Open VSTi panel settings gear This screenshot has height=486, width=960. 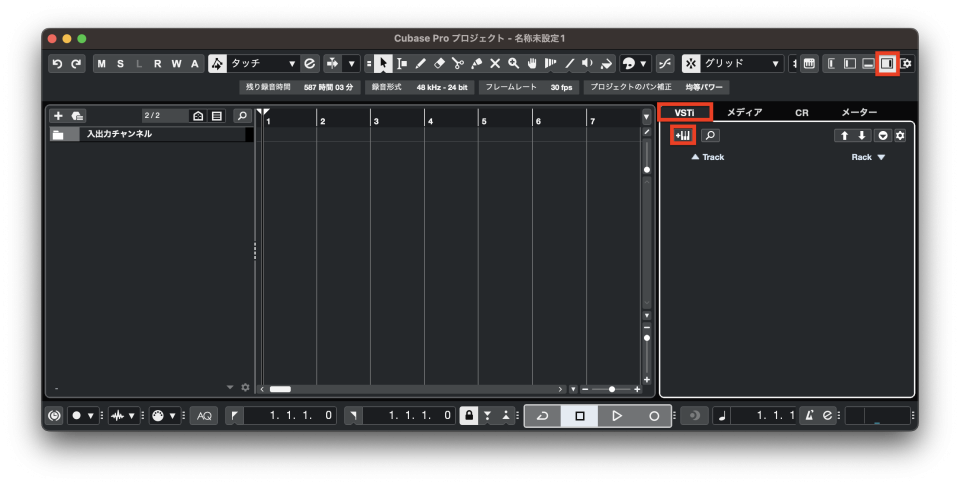point(899,135)
